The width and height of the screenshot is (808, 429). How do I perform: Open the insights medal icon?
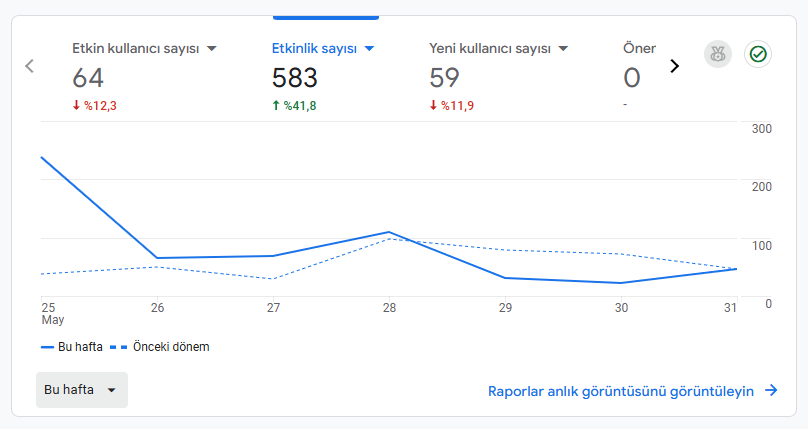718,54
